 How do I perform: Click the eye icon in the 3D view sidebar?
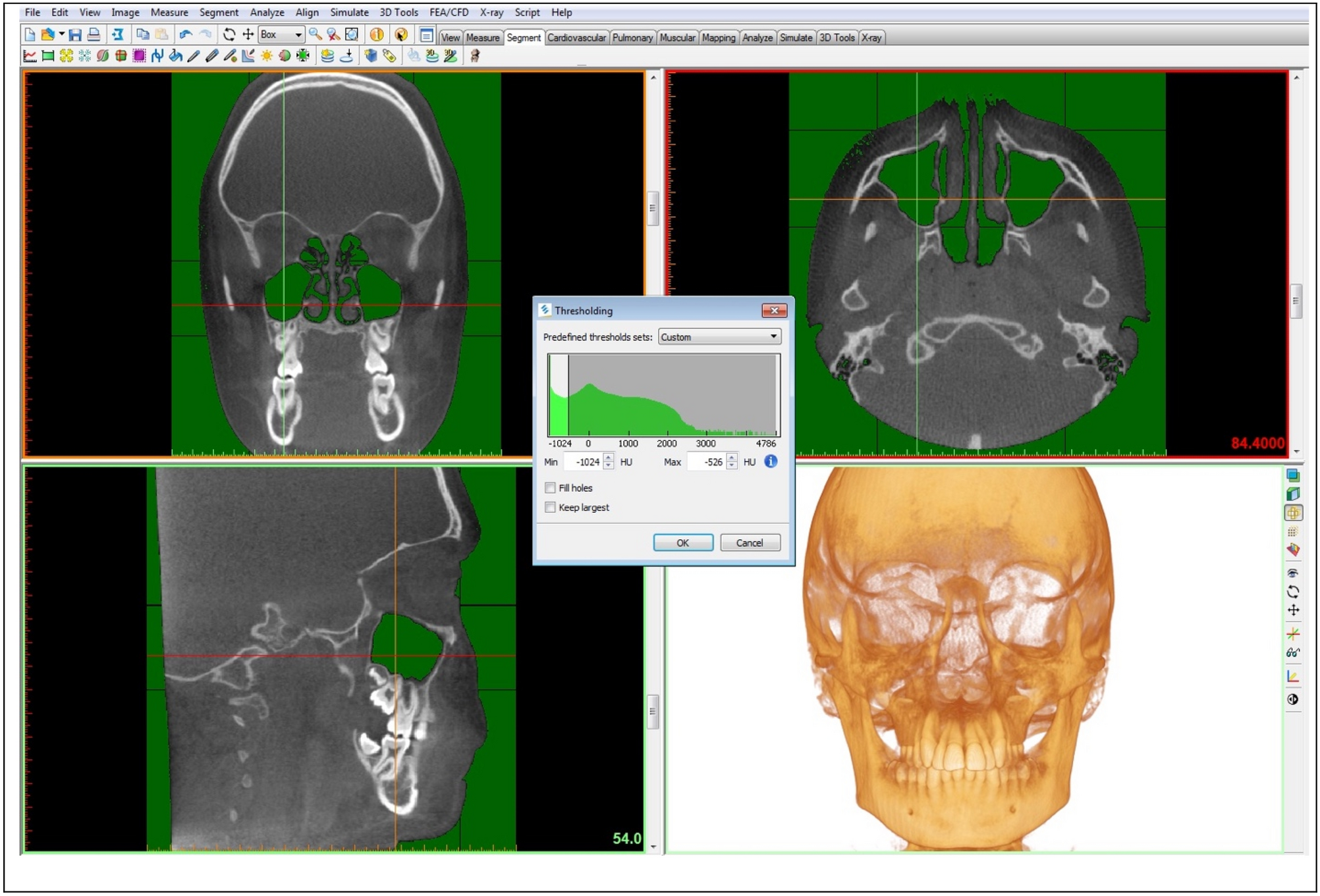coord(1293,573)
